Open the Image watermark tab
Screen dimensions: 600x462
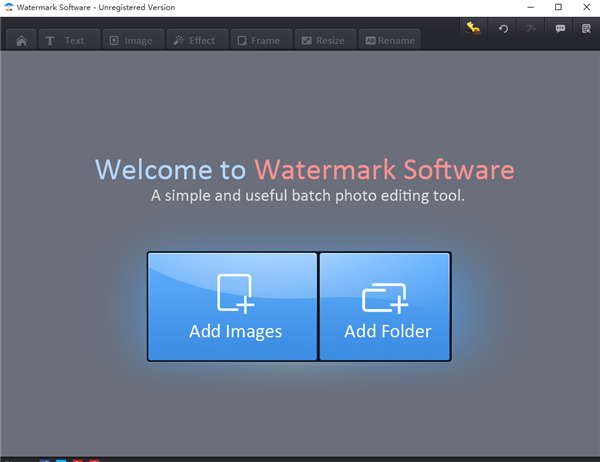(x=131, y=40)
